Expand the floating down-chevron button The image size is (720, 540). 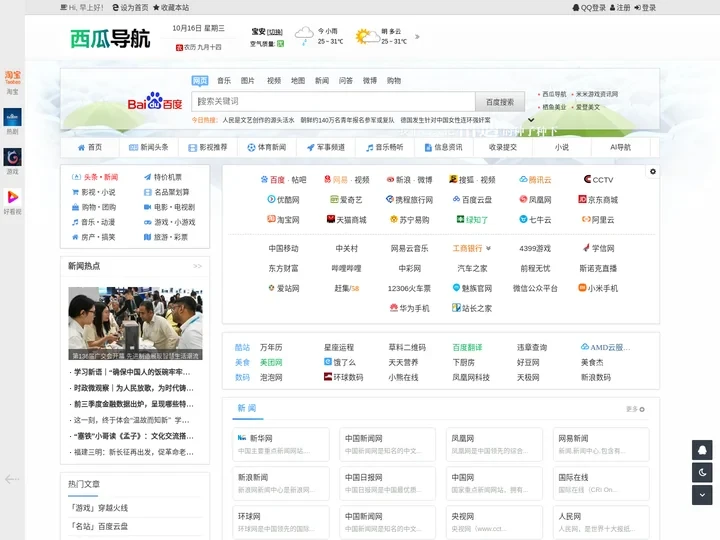coord(702,495)
